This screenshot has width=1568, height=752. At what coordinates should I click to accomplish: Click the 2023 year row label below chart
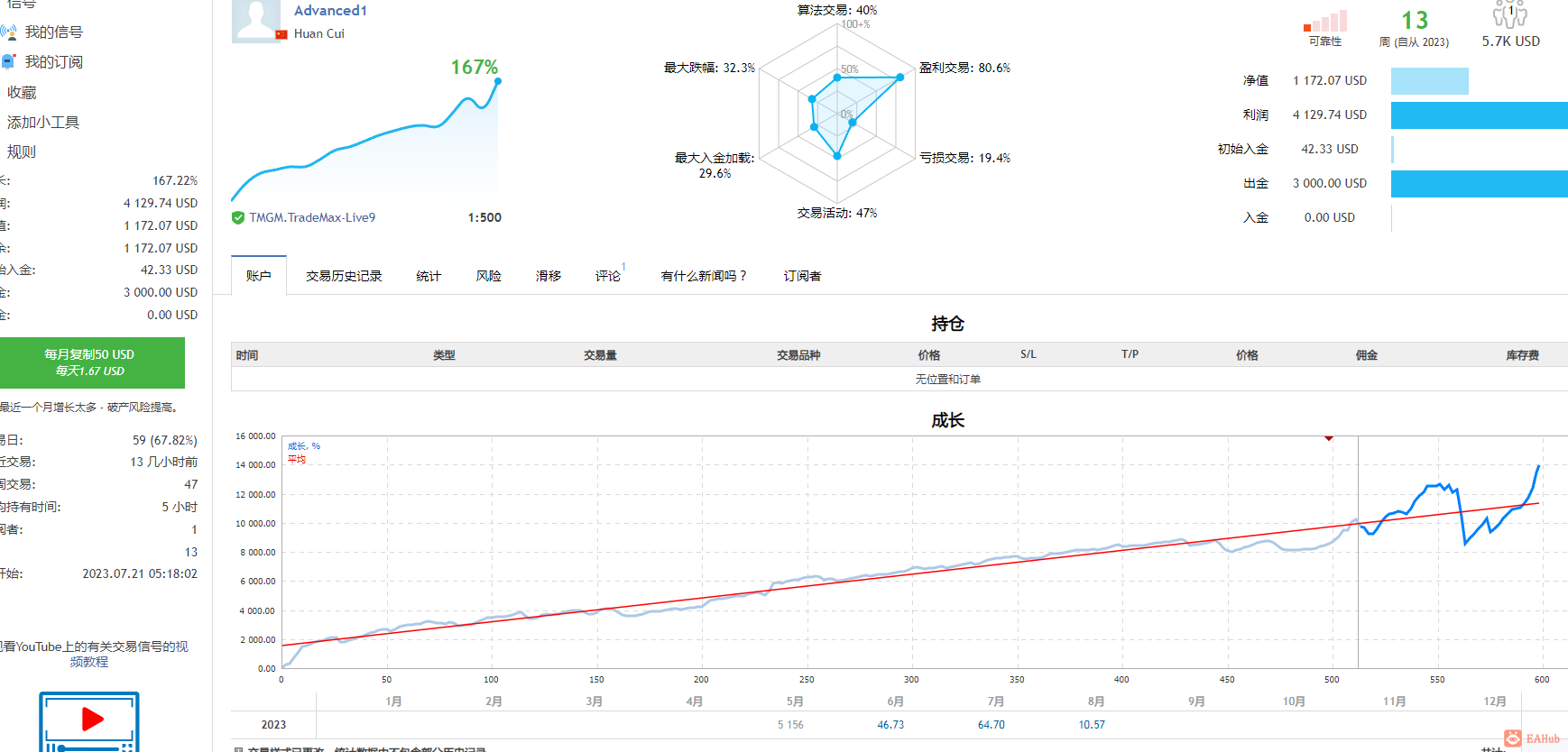point(273,725)
